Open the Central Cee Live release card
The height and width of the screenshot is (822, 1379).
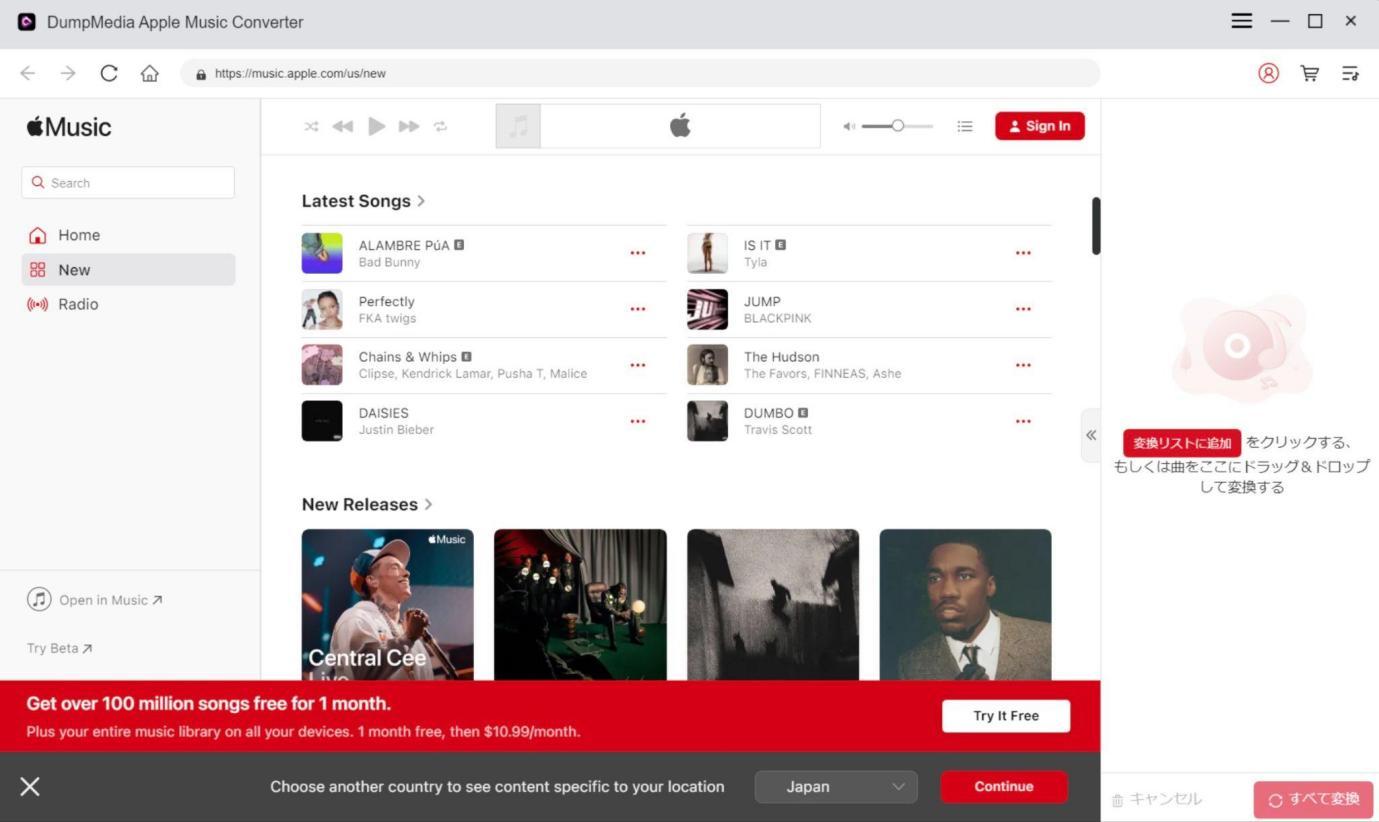click(388, 605)
